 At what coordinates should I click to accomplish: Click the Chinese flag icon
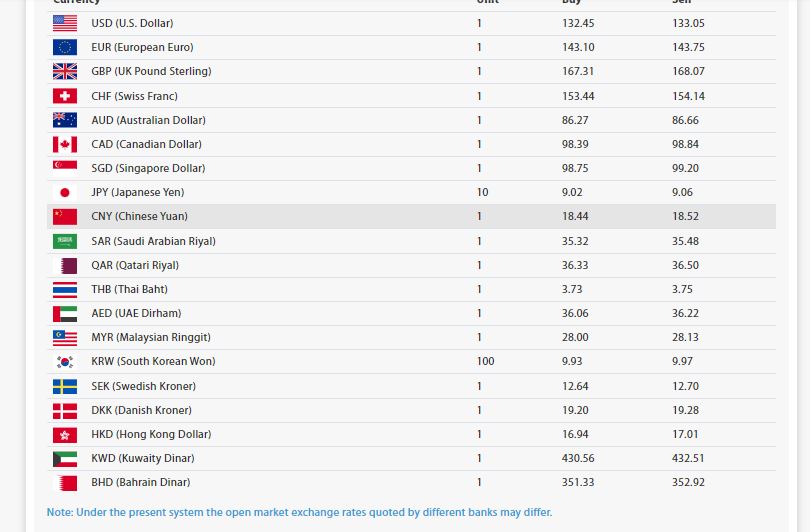pos(64,216)
